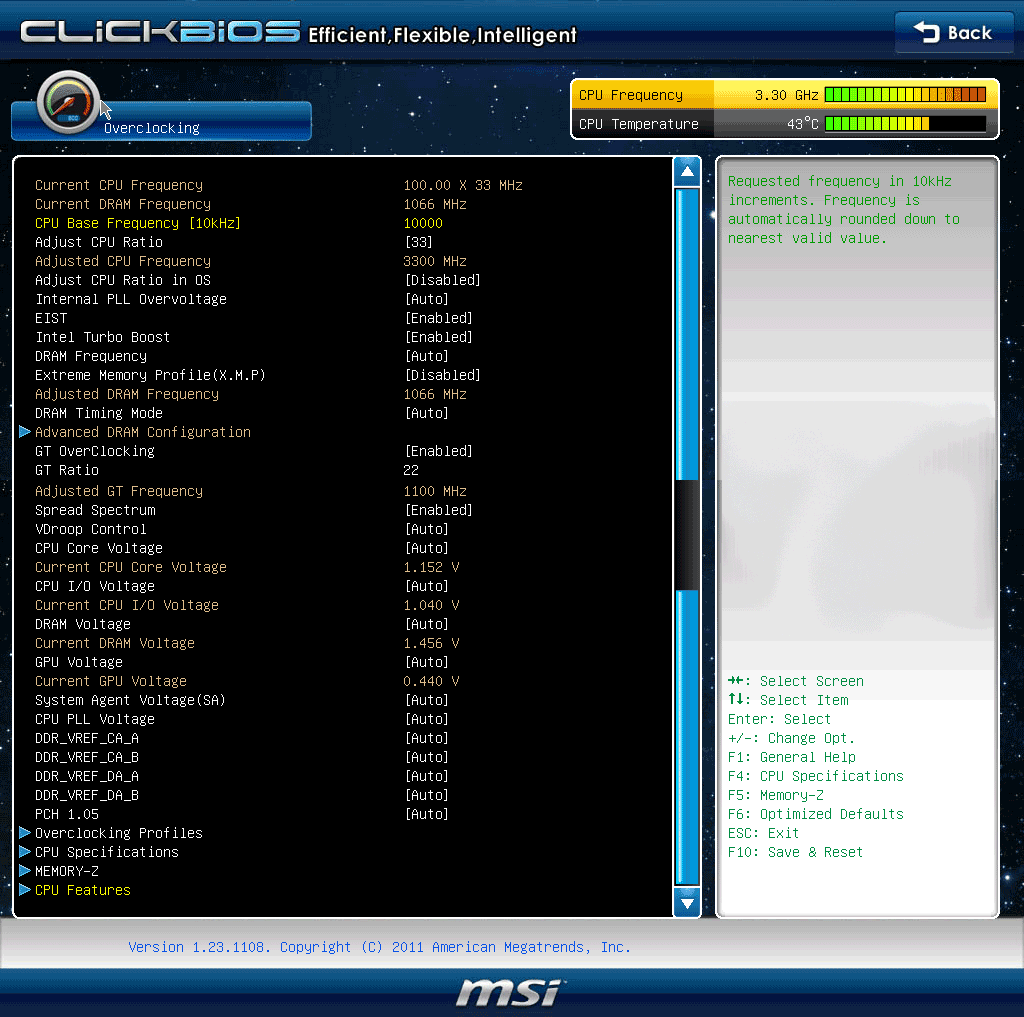Open the CPU Features submenu
Viewport: 1024px width, 1017px height.
click(x=82, y=890)
